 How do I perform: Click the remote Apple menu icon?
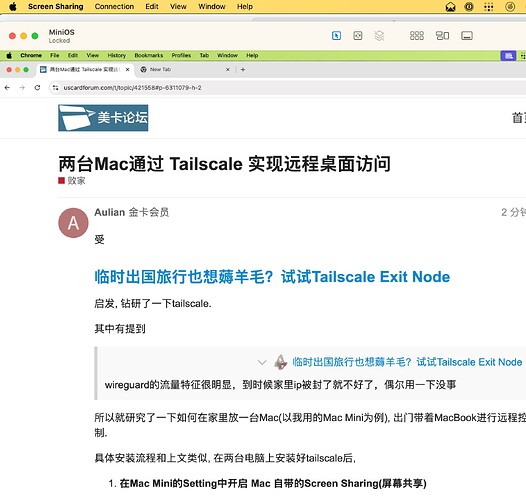9,55
